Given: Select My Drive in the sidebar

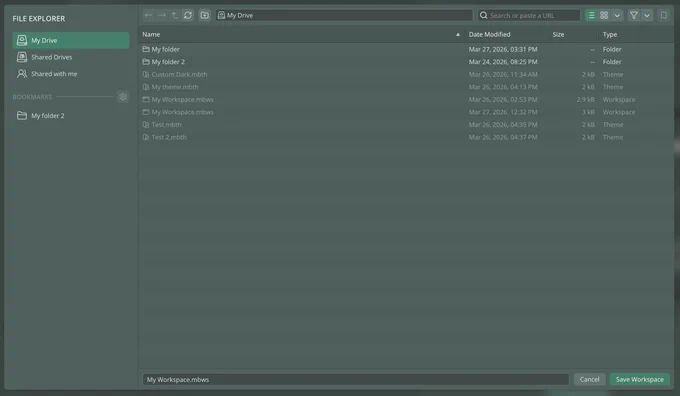Looking at the screenshot, I should pos(71,40).
